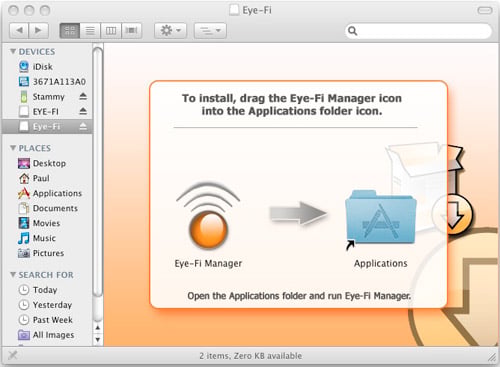Toggle toolbar with top-right pill button

pos(485,10)
